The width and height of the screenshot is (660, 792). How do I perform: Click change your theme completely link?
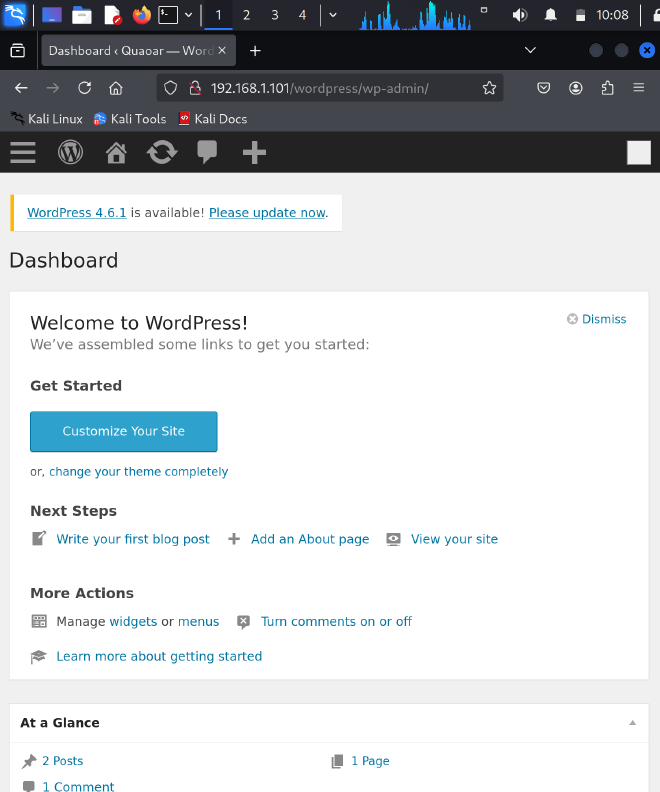(x=138, y=471)
